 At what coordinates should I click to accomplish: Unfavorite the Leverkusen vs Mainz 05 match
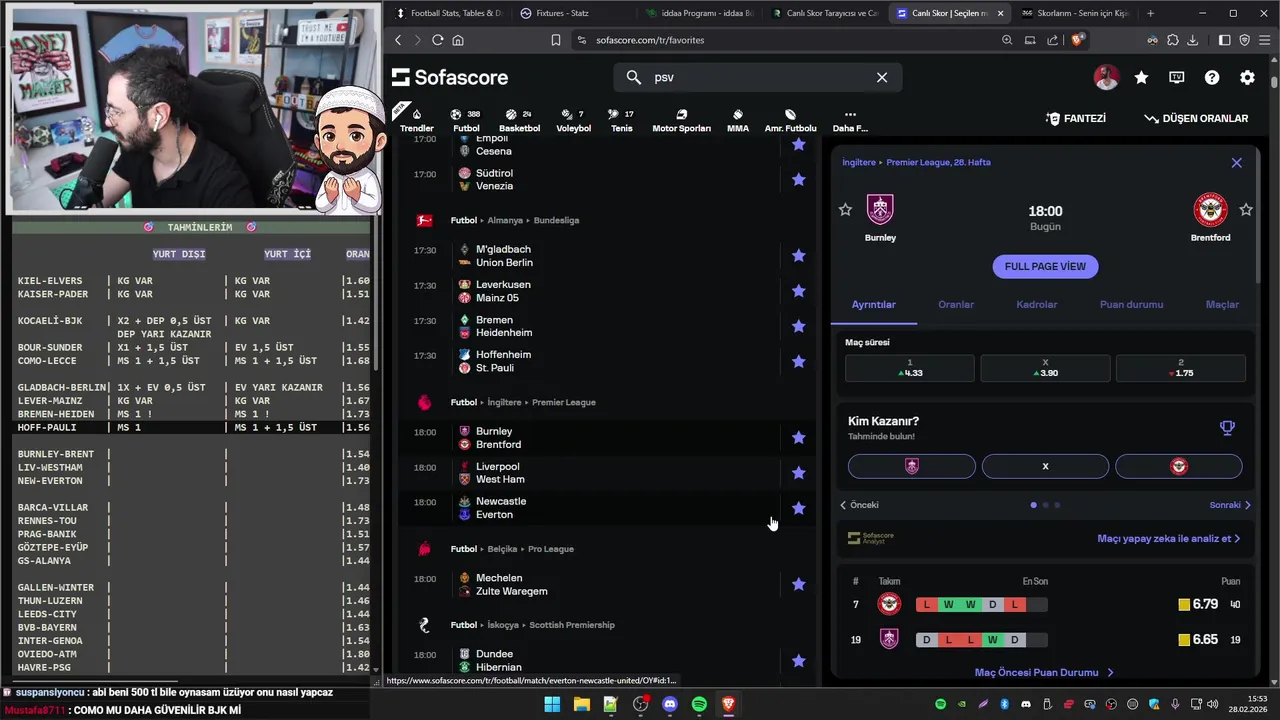(798, 290)
